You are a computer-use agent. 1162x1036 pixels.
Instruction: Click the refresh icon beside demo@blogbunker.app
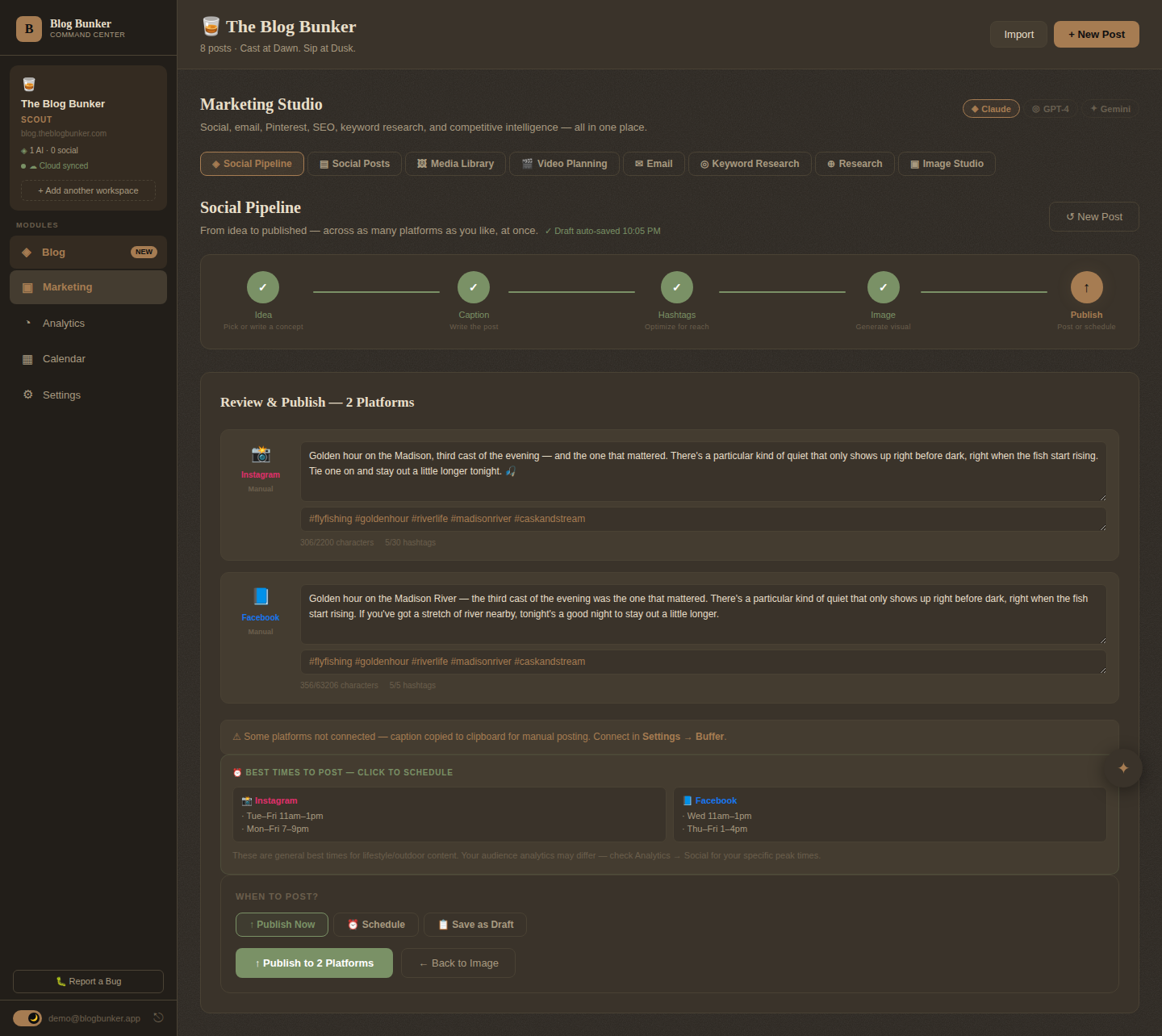tap(158, 1017)
